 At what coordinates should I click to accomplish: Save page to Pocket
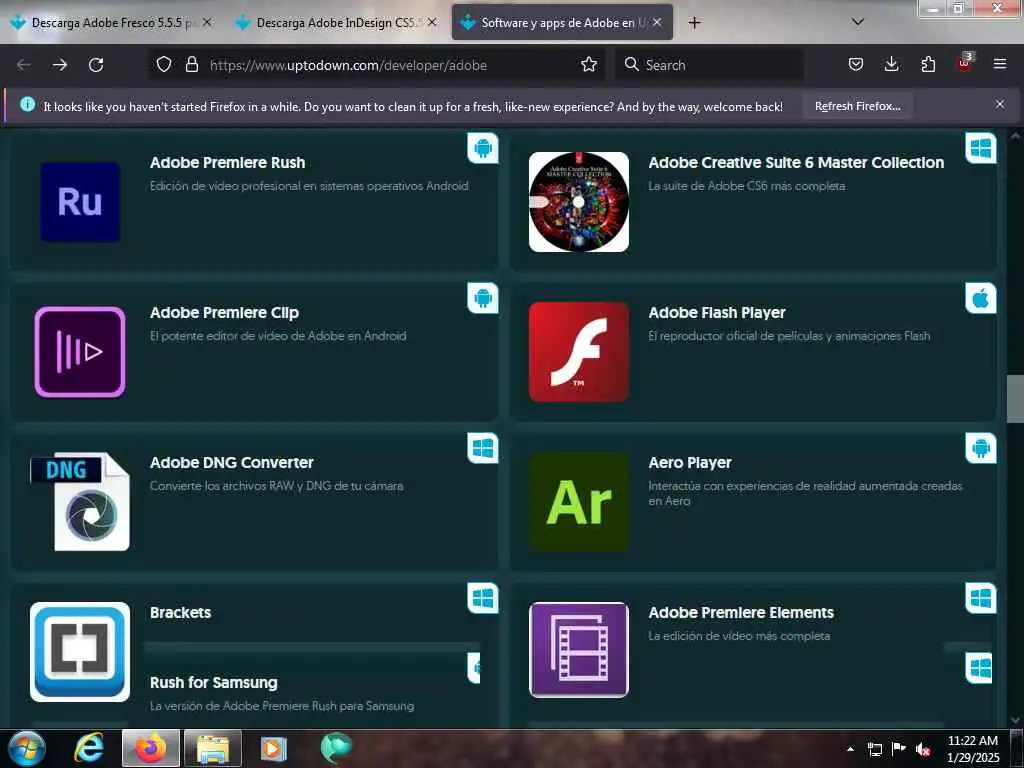(x=856, y=65)
